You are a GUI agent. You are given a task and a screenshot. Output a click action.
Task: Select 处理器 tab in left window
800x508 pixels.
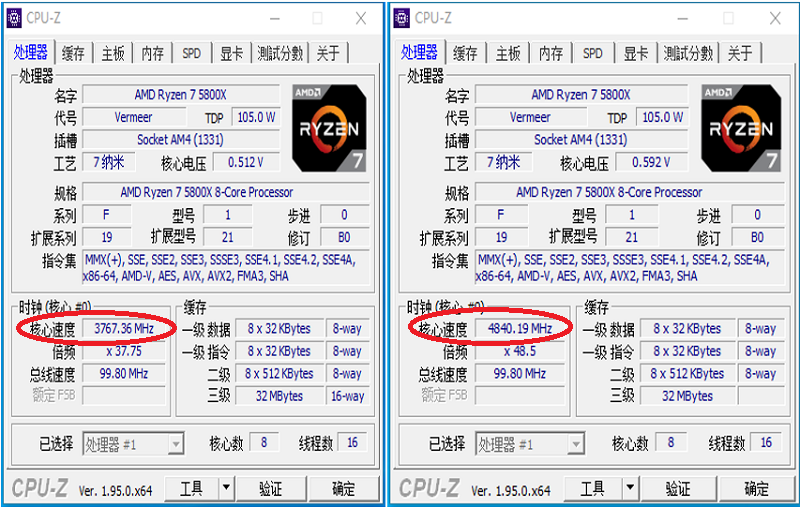tap(31, 52)
